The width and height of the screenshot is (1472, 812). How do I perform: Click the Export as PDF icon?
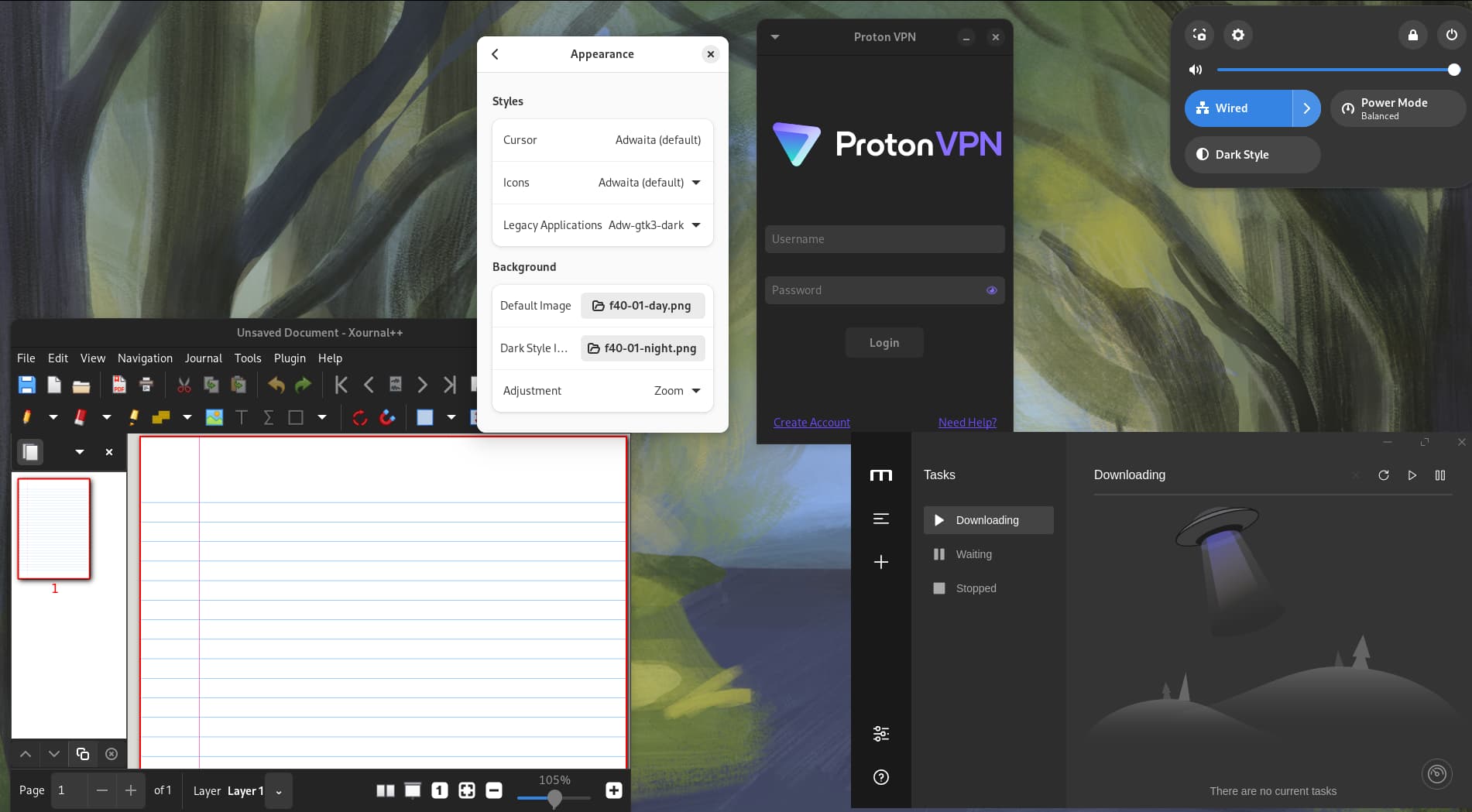click(x=118, y=385)
